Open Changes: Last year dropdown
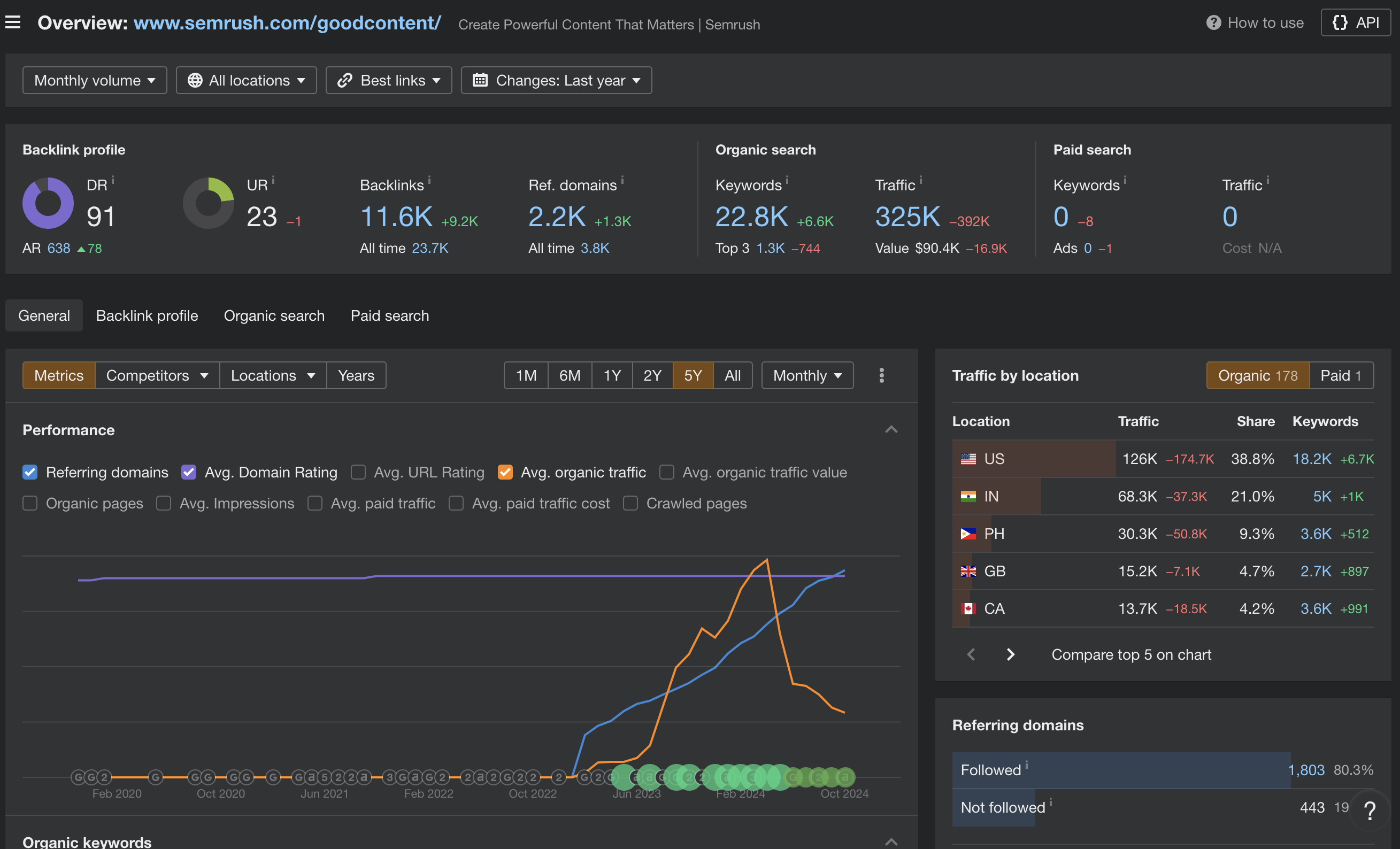 556,80
